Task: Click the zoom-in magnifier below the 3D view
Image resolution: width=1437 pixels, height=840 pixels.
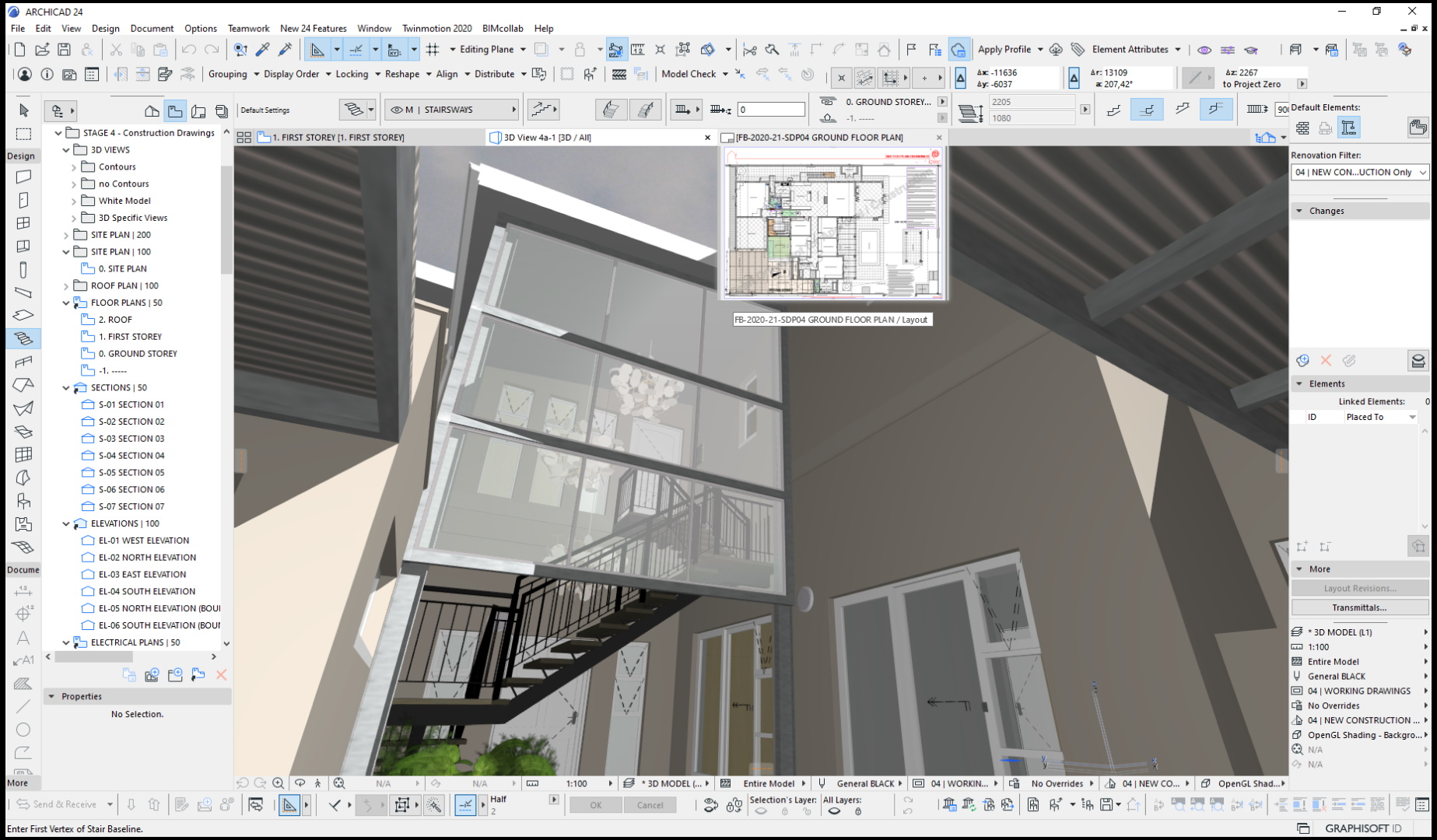Action: point(278,783)
